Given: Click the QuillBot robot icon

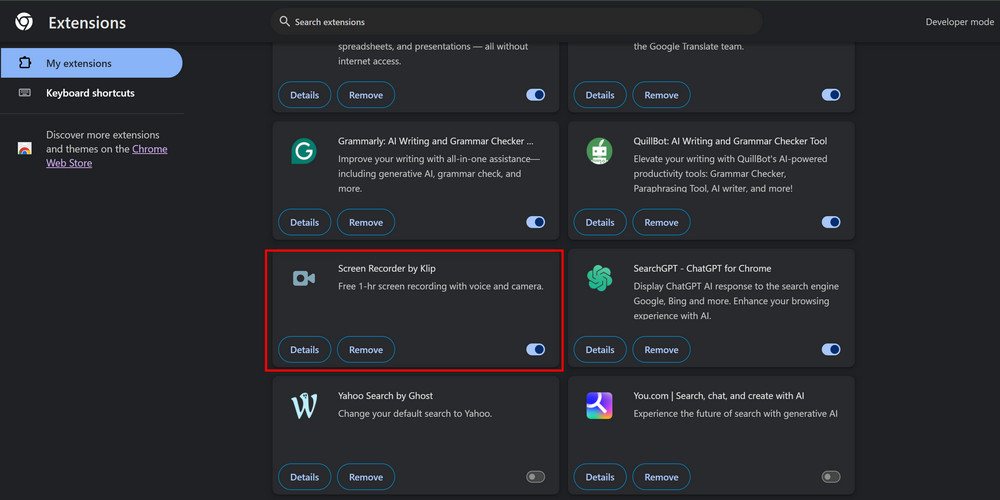Looking at the screenshot, I should 599,151.
